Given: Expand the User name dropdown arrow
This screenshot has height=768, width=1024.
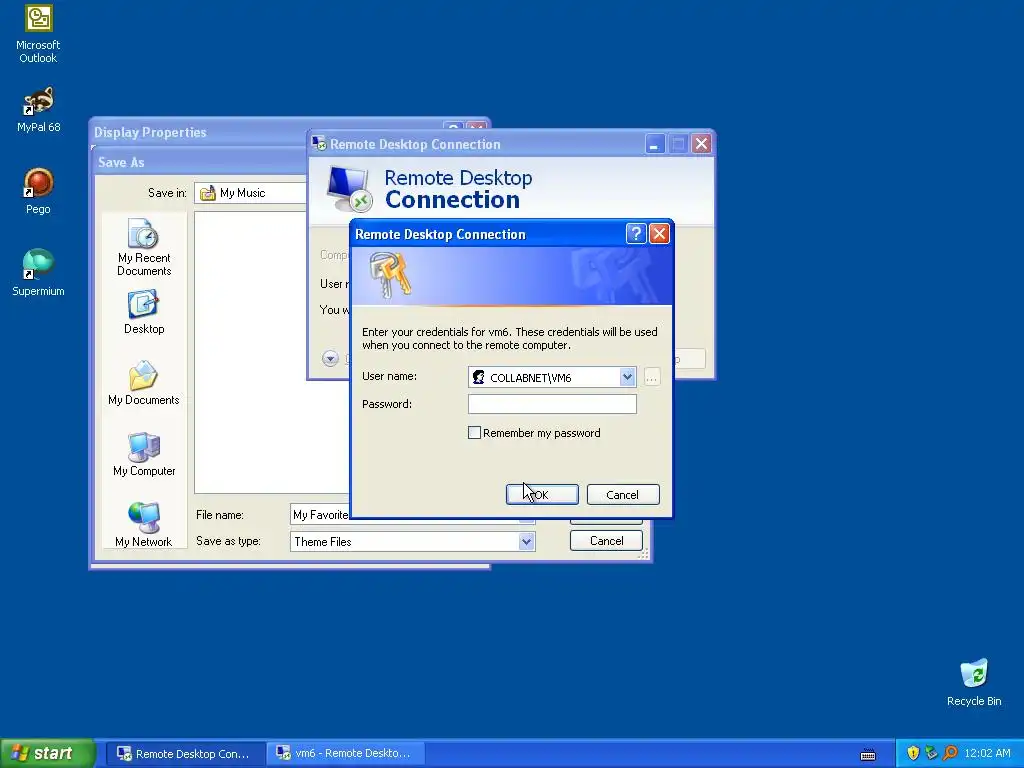Looking at the screenshot, I should (627, 377).
